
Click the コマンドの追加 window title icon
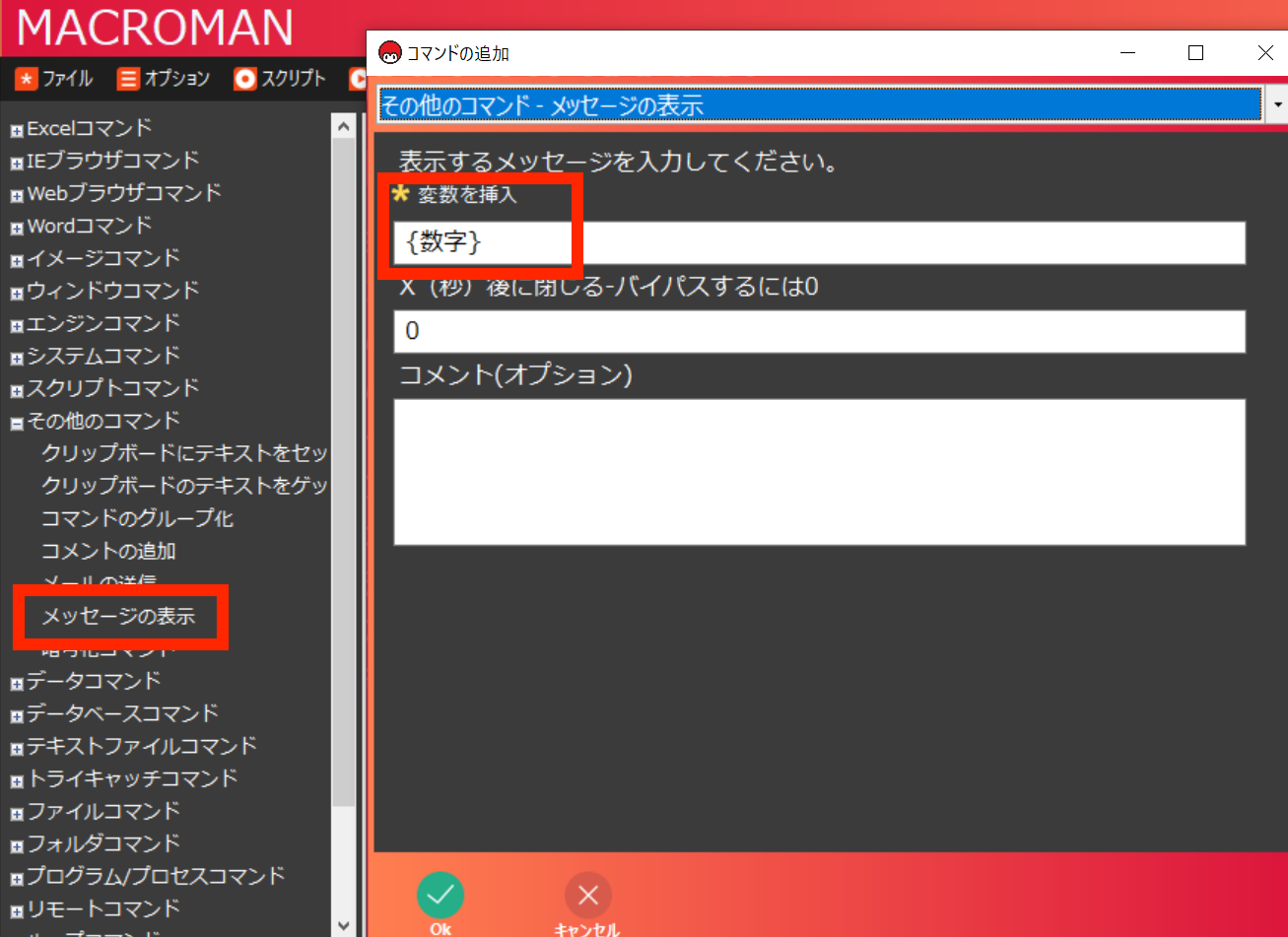(x=390, y=53)
